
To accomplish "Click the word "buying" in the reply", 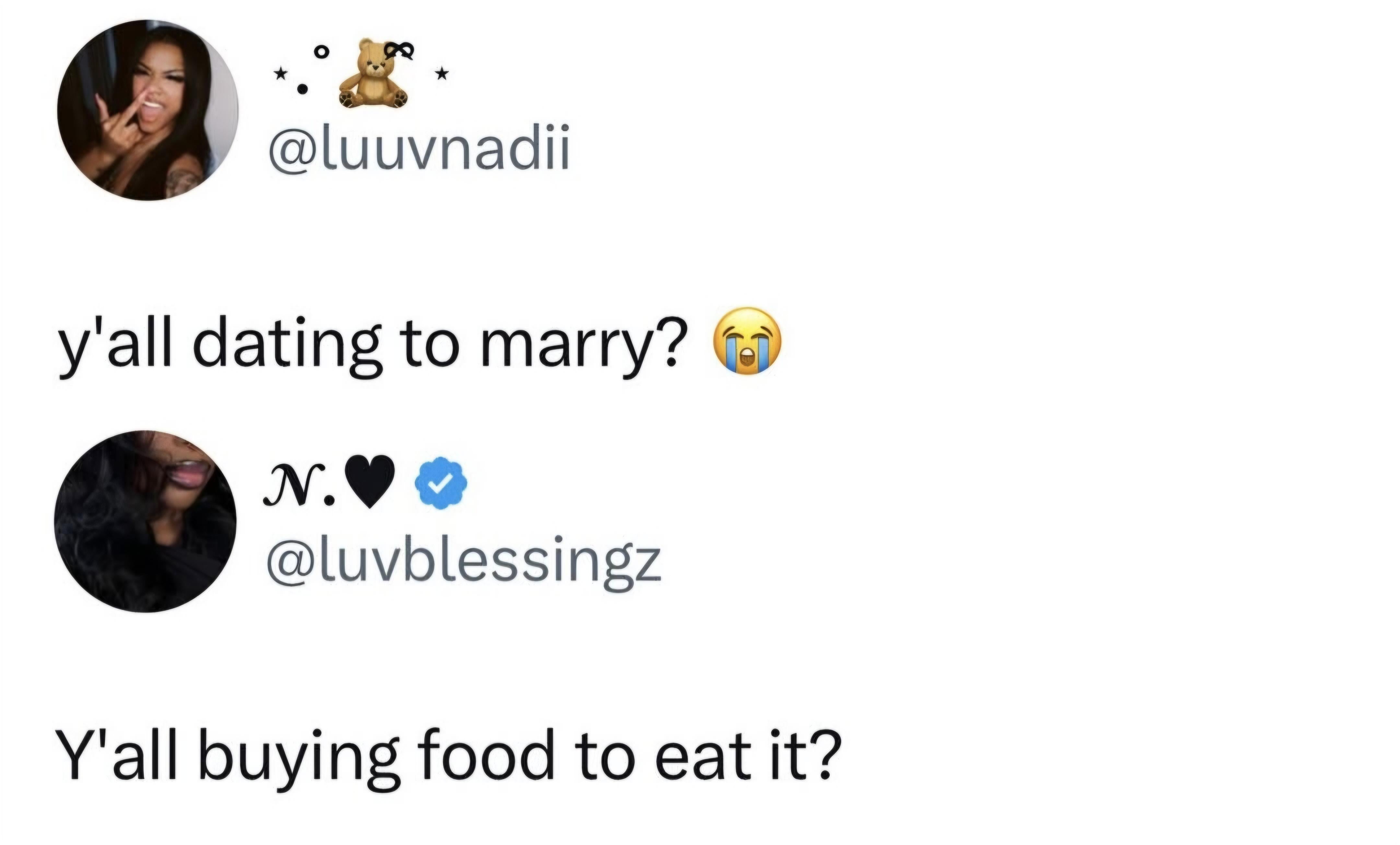I will [299, 758].
